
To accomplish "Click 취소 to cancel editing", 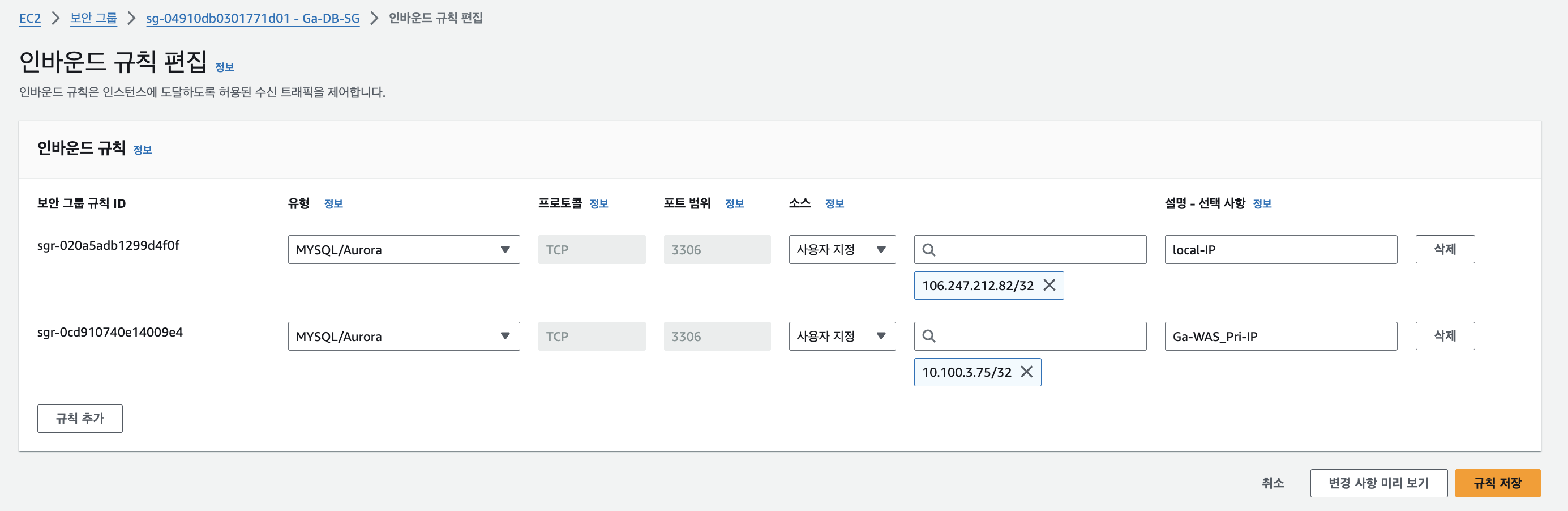I will point(1273,483).
